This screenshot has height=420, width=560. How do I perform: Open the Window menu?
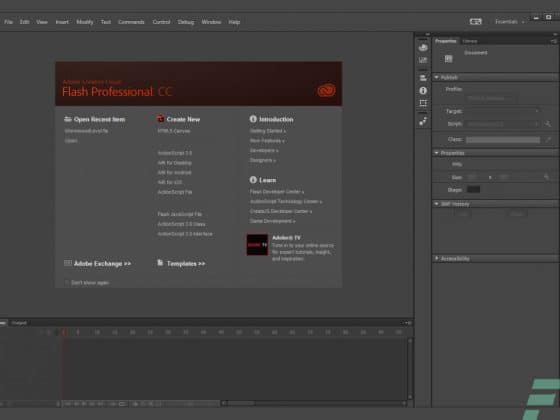click(211, 22)
